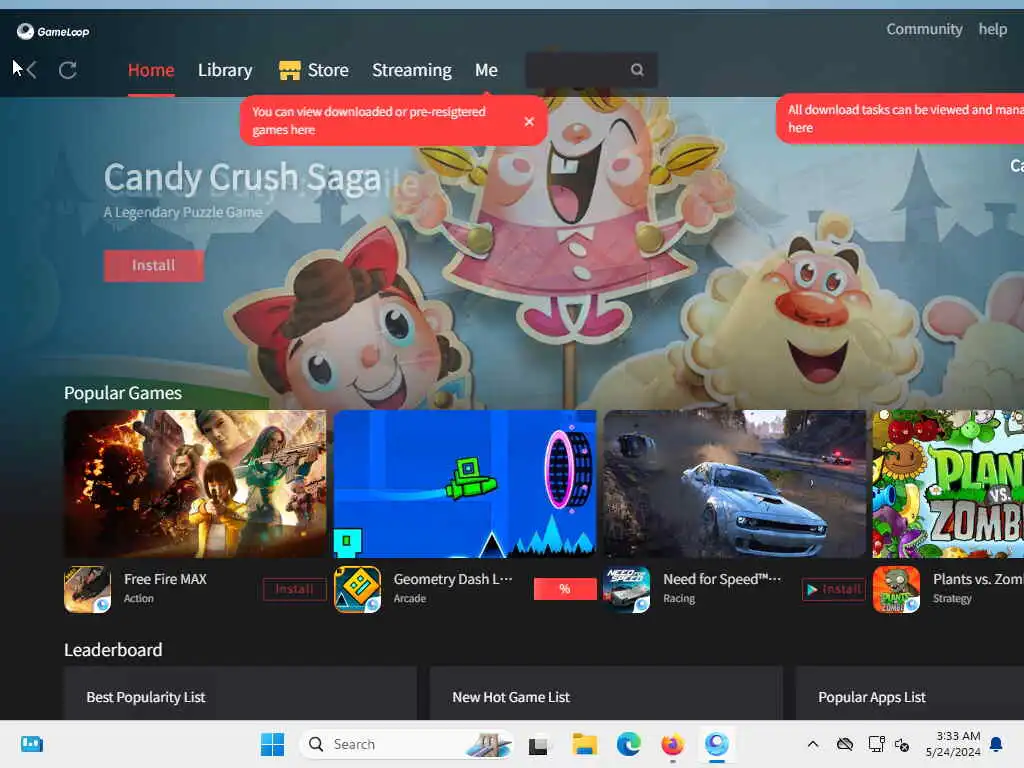
Task: Click the muted volume tray icon
Action: (x=902, y=744)
